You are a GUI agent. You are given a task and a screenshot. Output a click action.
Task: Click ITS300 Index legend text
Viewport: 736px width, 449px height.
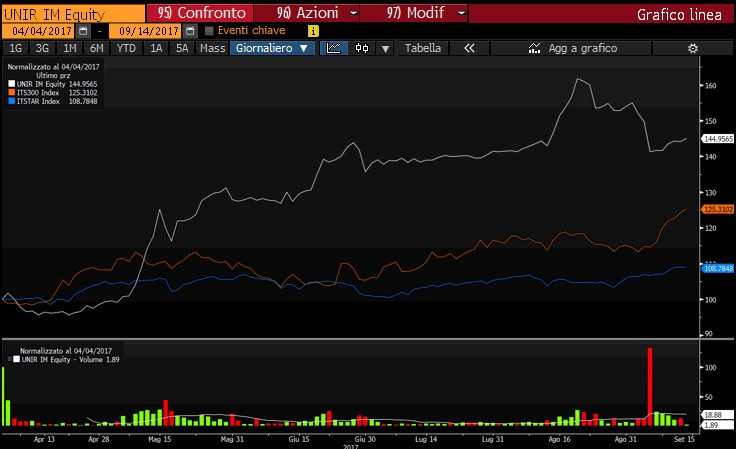(x=38, y=93)
